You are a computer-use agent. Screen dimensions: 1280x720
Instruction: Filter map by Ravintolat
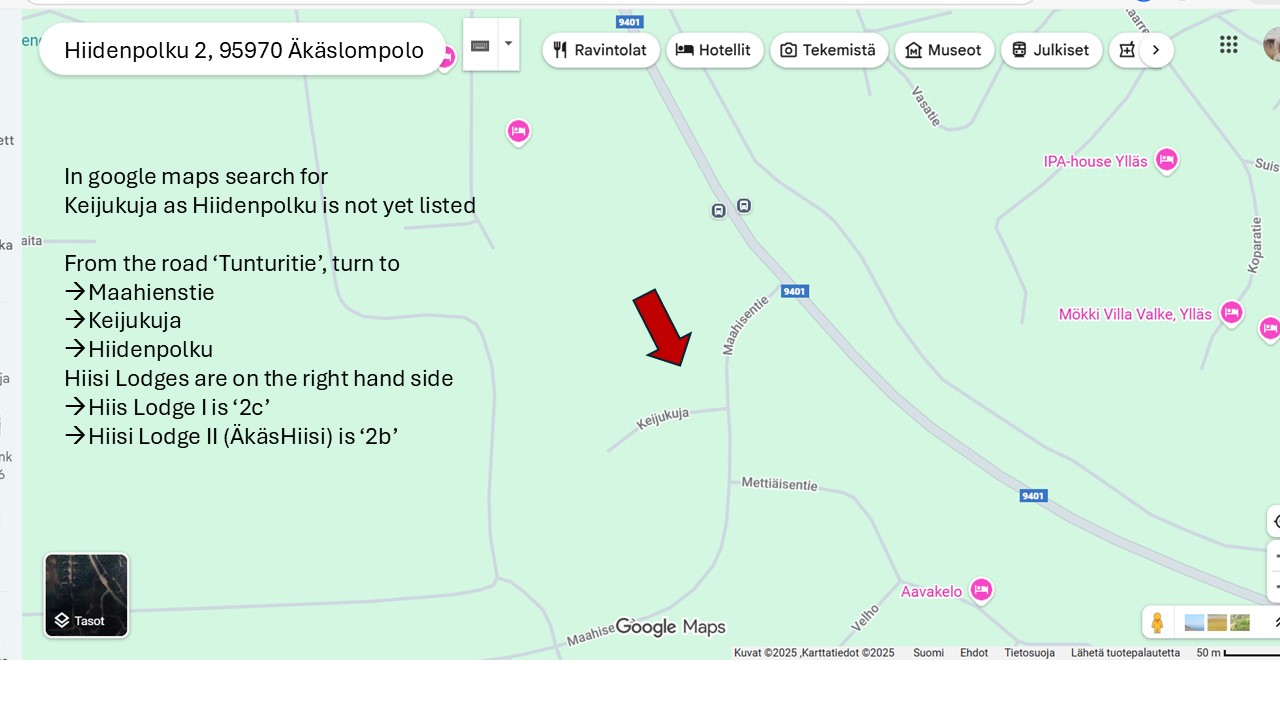click(x=600, y=50)
